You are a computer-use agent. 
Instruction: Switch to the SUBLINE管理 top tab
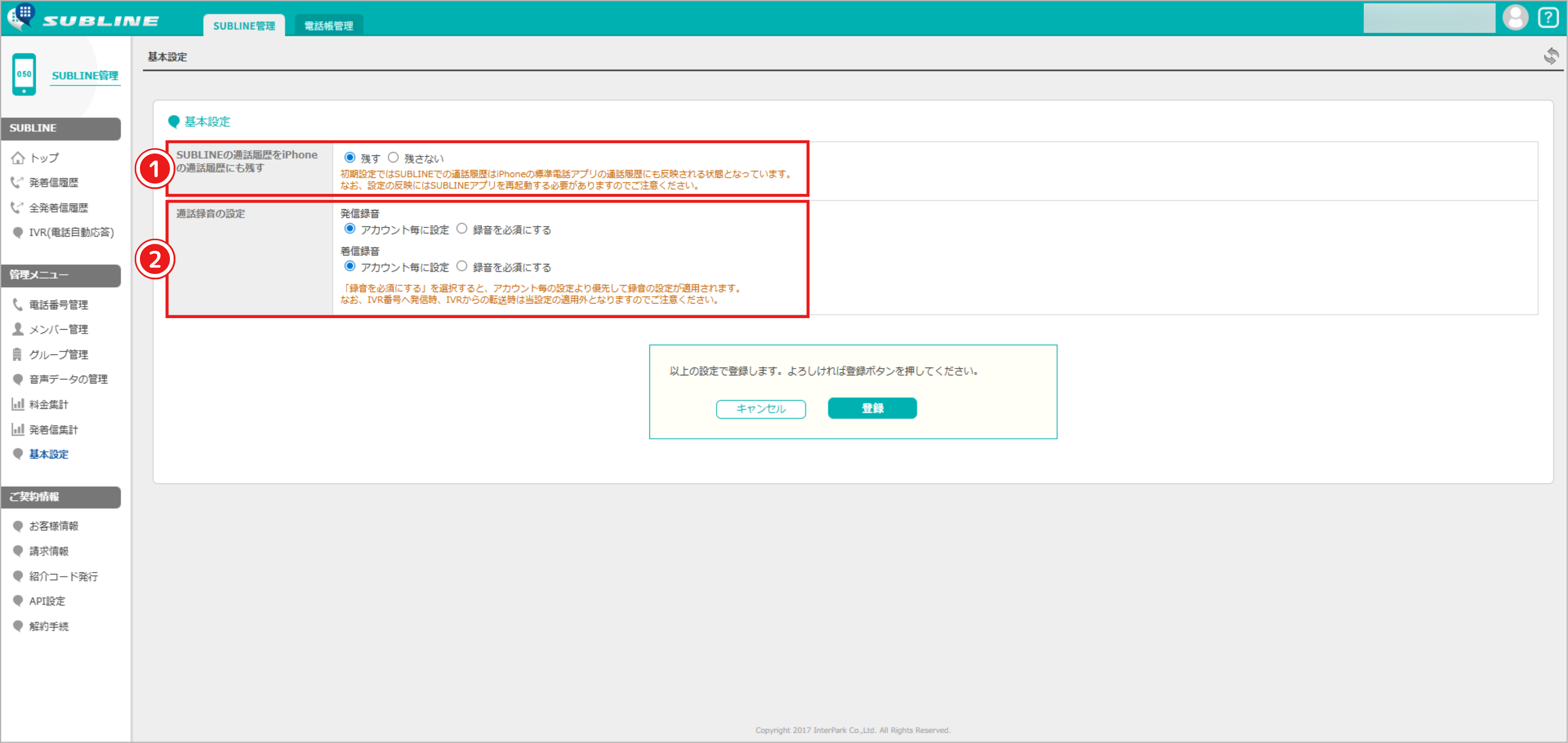[243, 26]
